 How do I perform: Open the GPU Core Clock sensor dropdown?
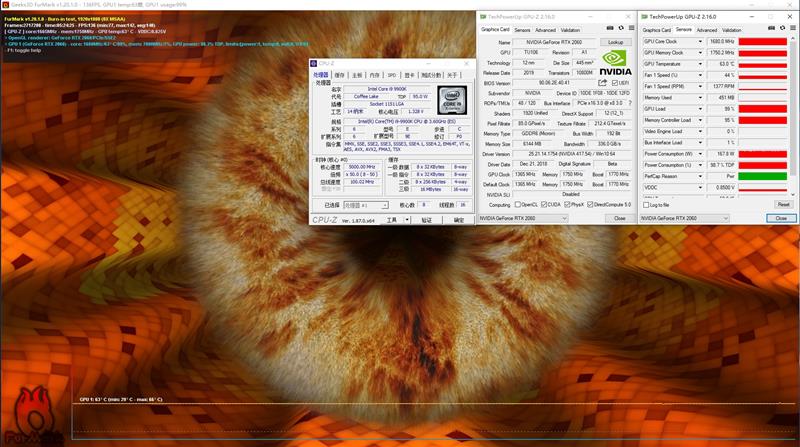[700, 41]
